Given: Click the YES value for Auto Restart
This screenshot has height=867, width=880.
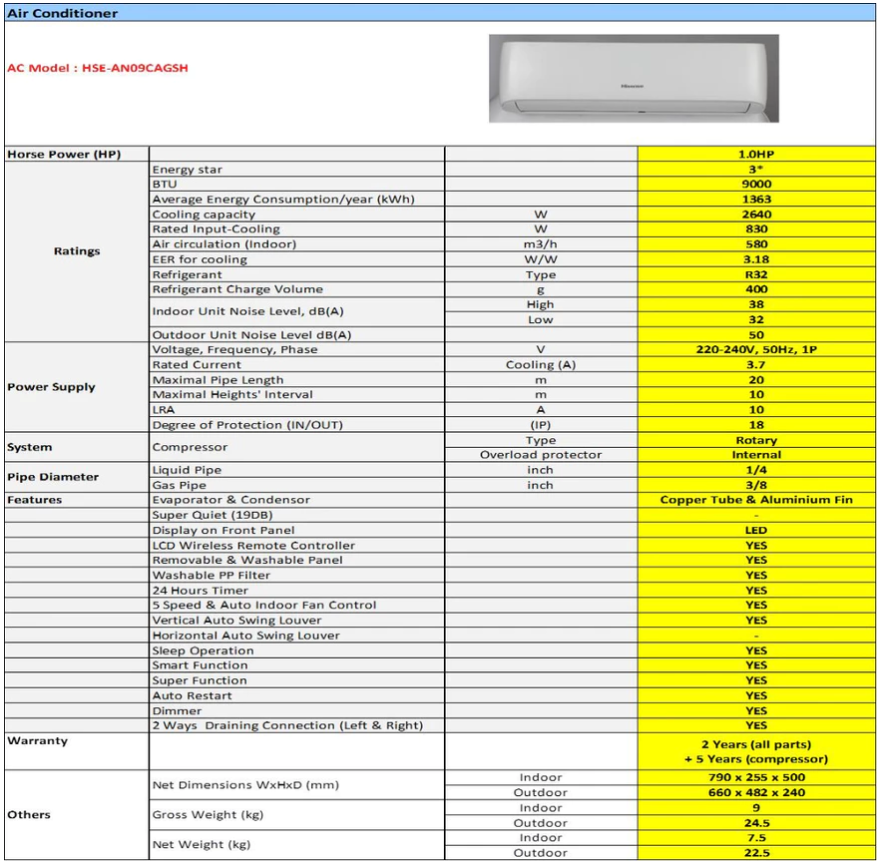Looking at the screenshot, I should 756,696.
